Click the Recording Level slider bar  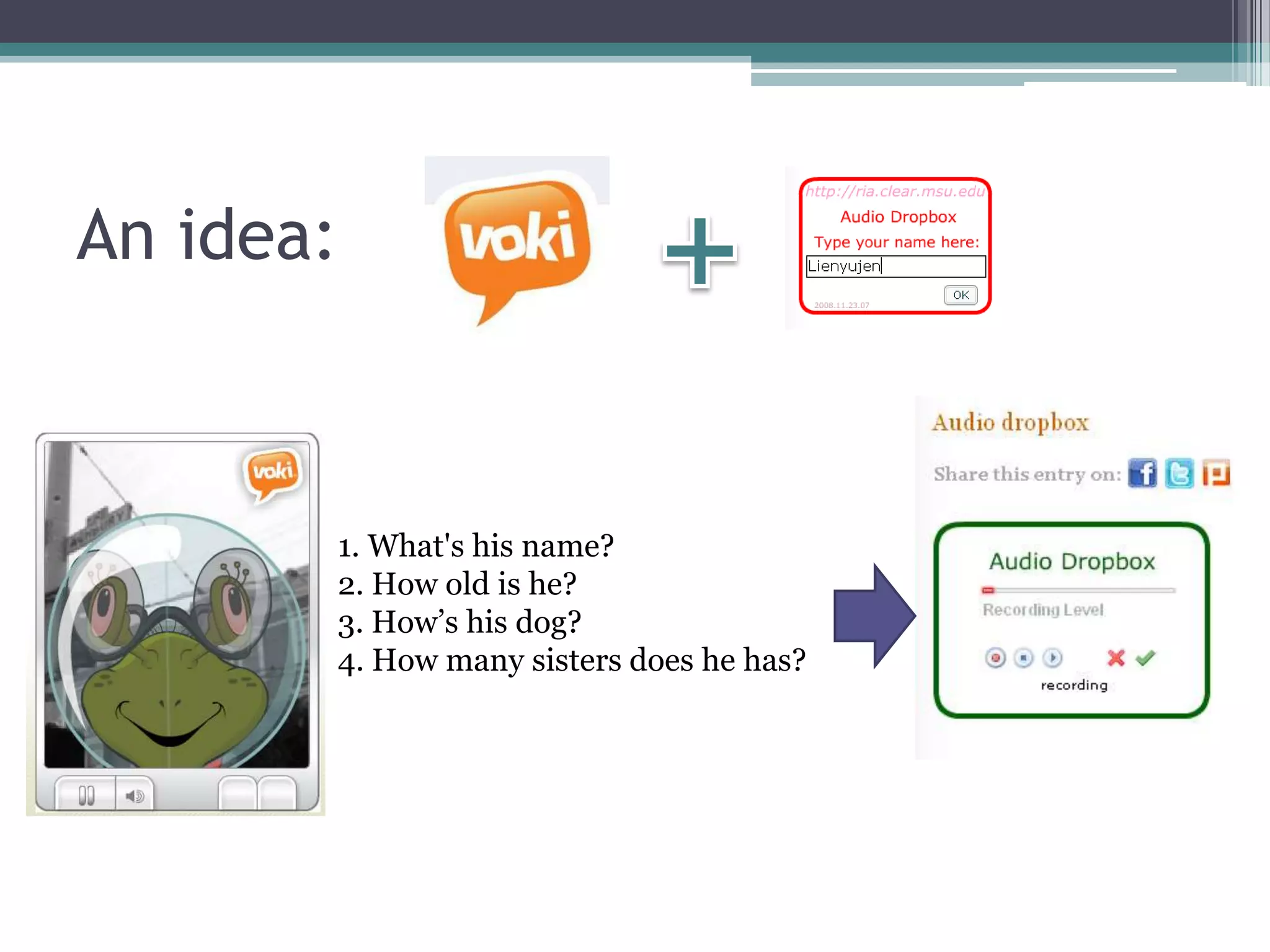tap(1078, 590)
